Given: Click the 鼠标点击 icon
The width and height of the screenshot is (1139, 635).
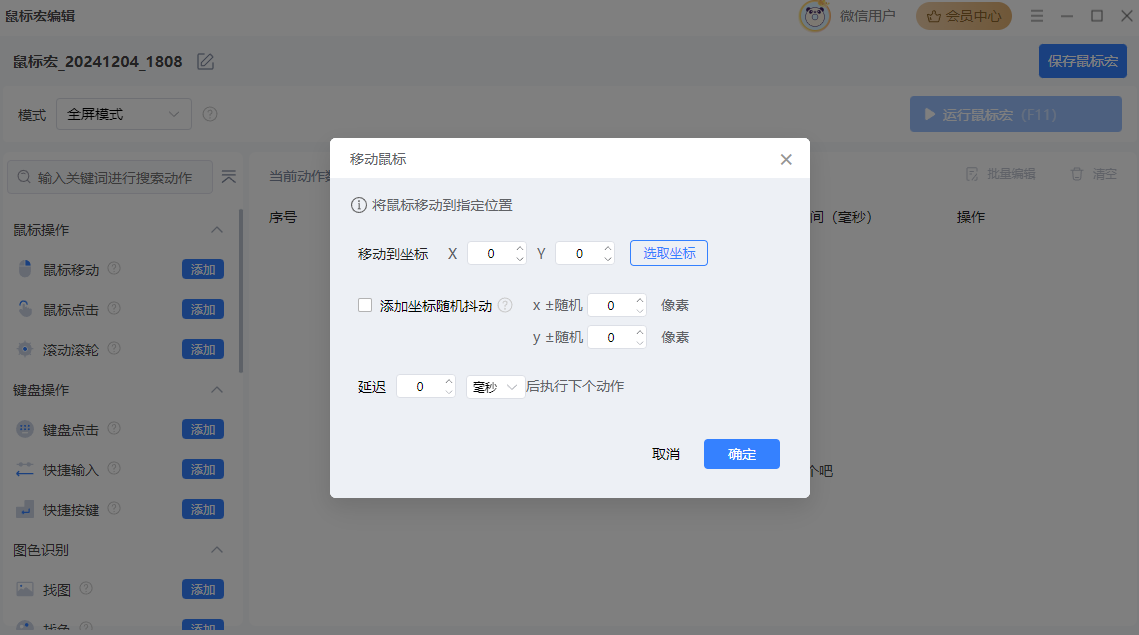Looking at the screenshot, I should [25, 309].
